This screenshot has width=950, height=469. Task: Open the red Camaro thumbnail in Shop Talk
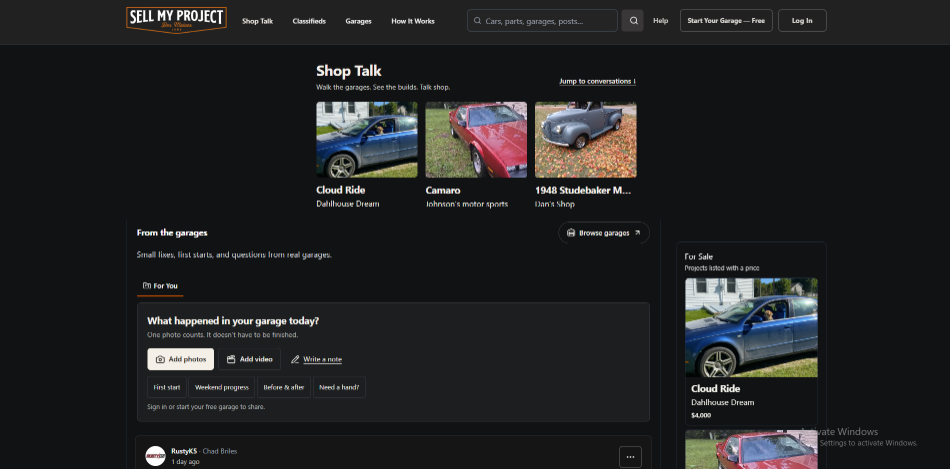476,139
